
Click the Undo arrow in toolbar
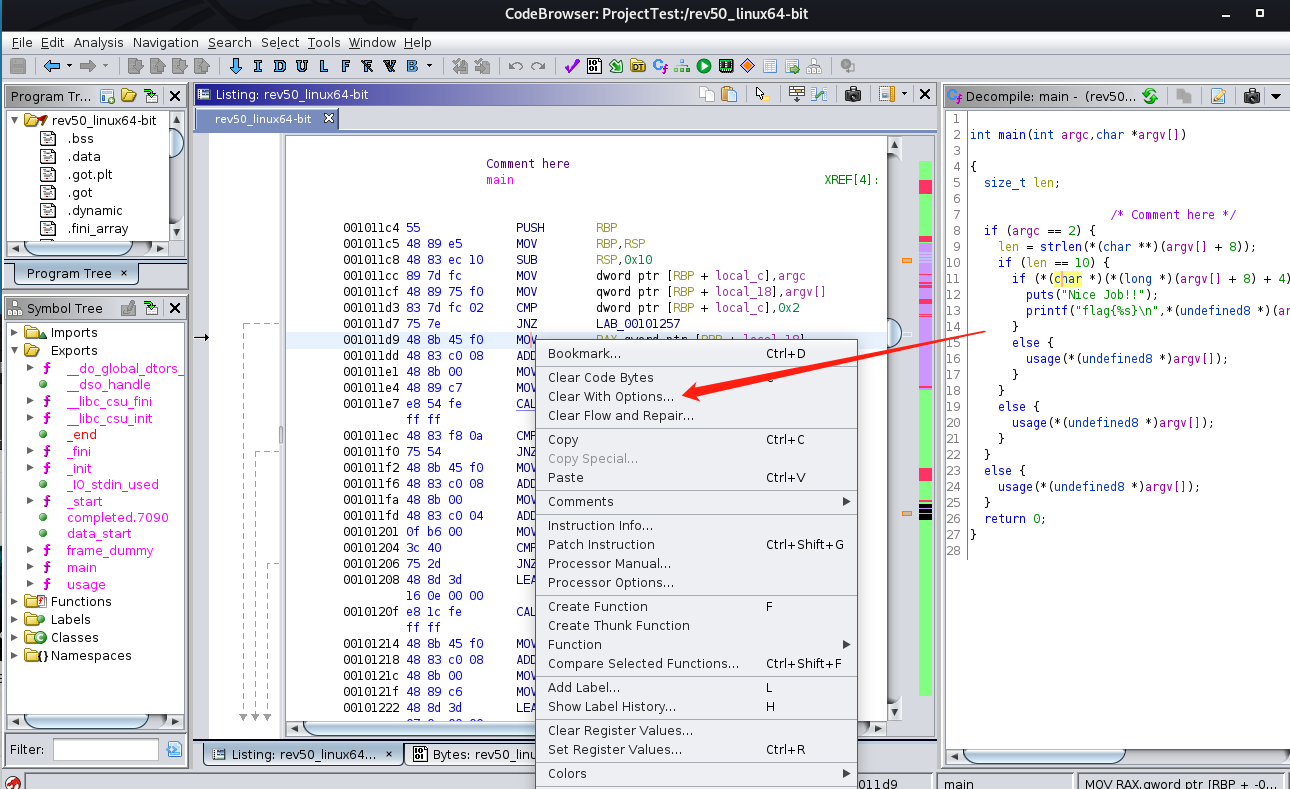[516, 66]
